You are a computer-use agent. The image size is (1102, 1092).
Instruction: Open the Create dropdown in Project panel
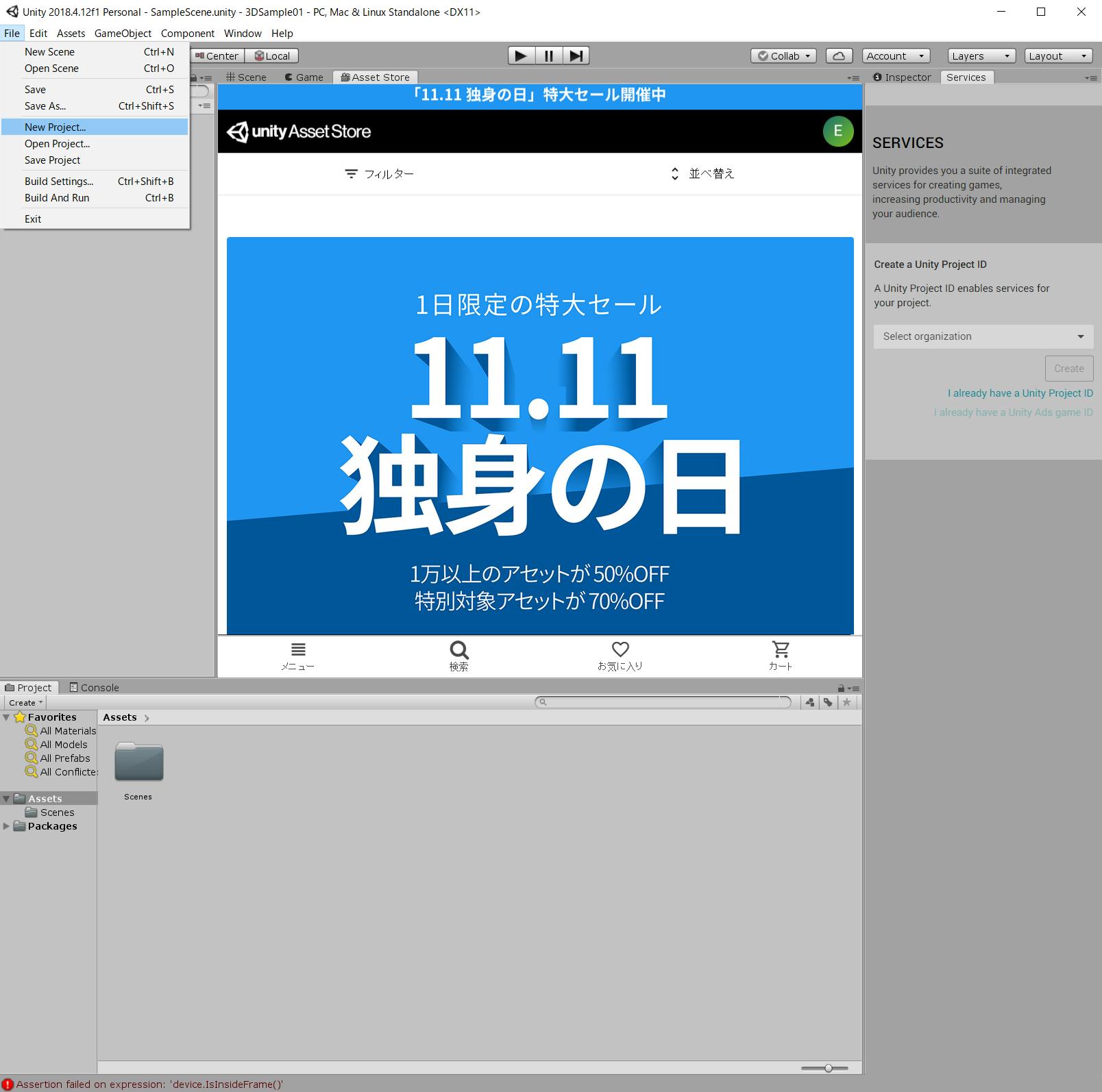25,703
